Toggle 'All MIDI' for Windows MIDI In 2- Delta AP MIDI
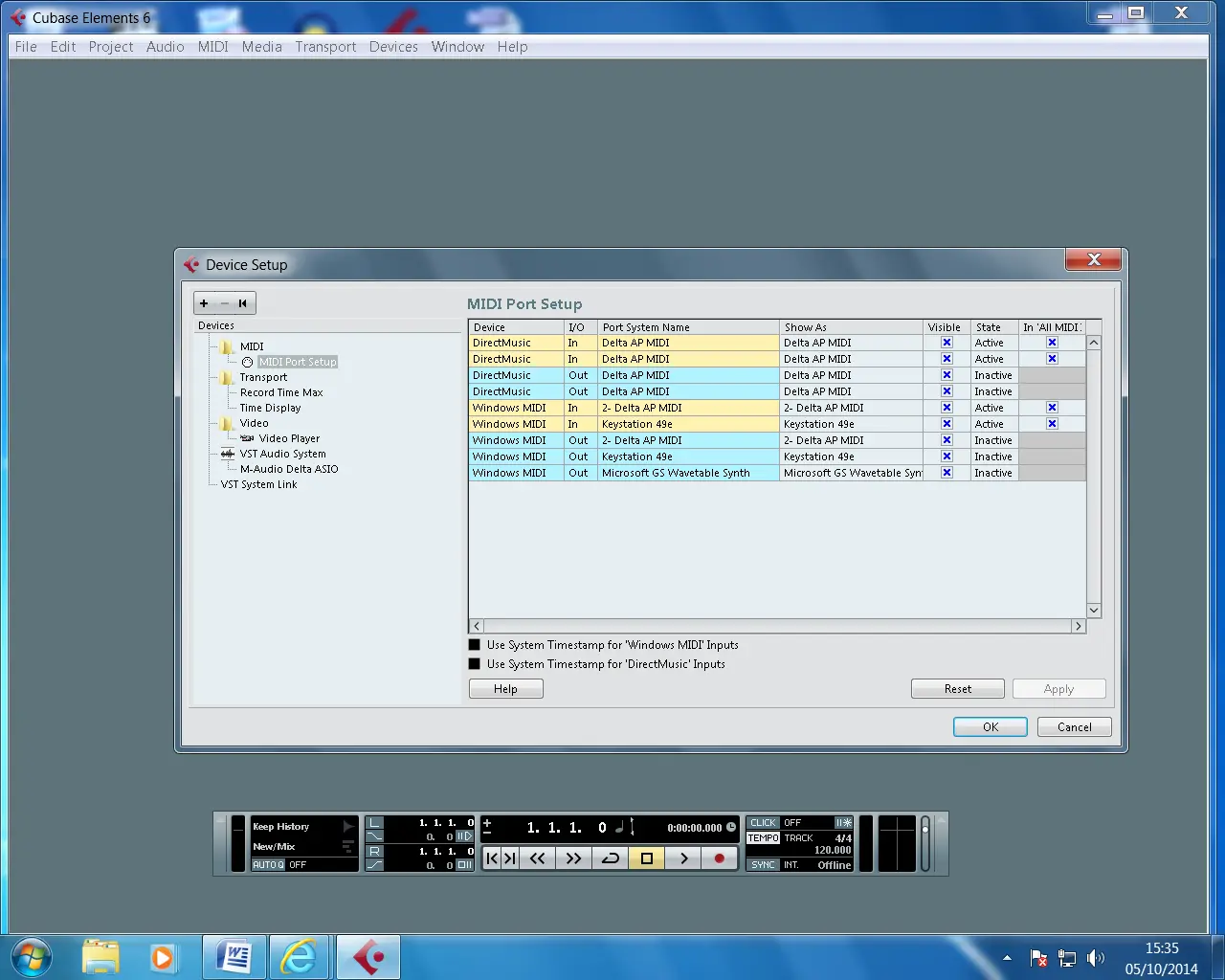1225x980 pixels. point(1052,408)
